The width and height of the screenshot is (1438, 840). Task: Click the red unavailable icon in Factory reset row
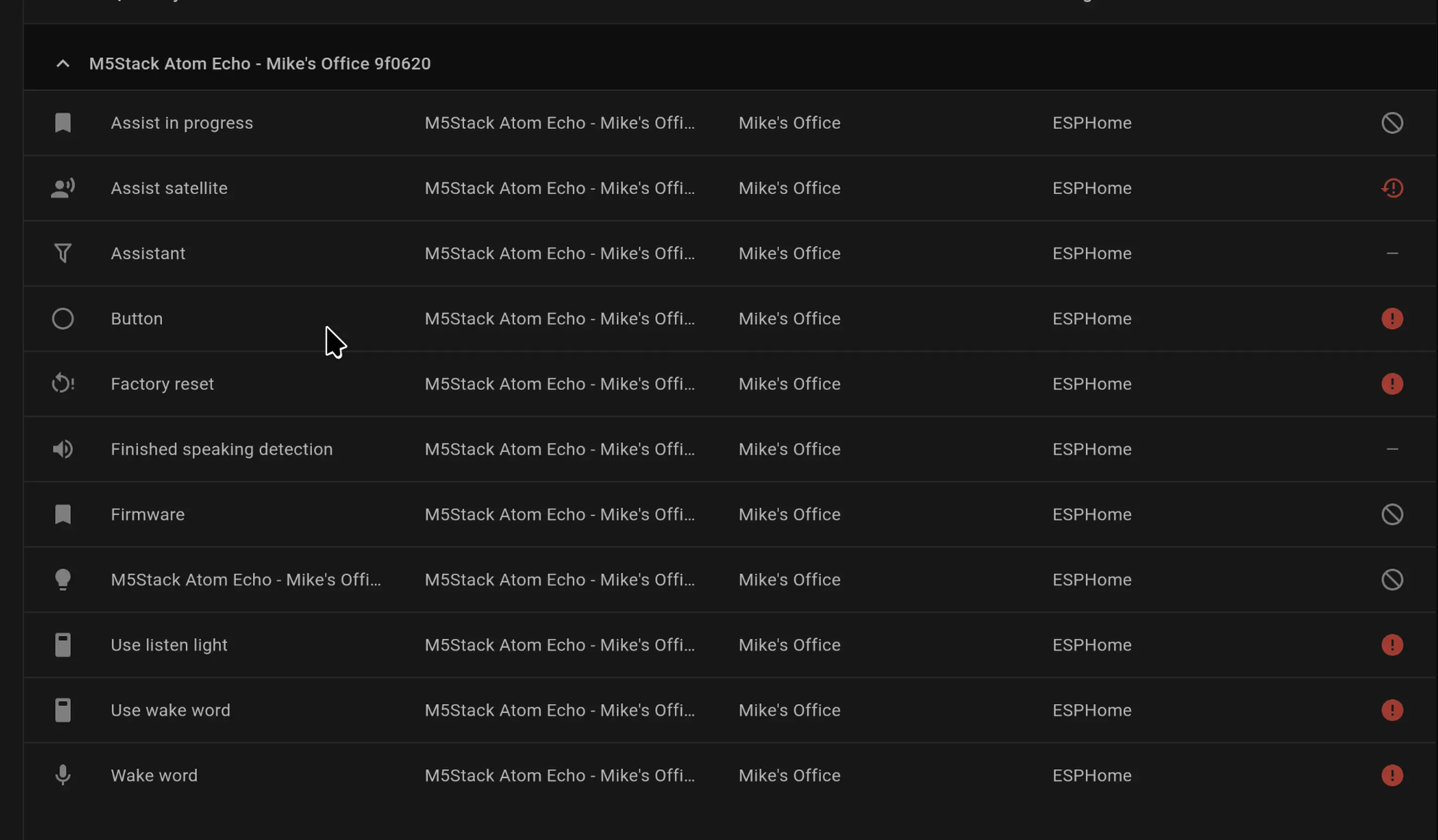(1392, 383)
